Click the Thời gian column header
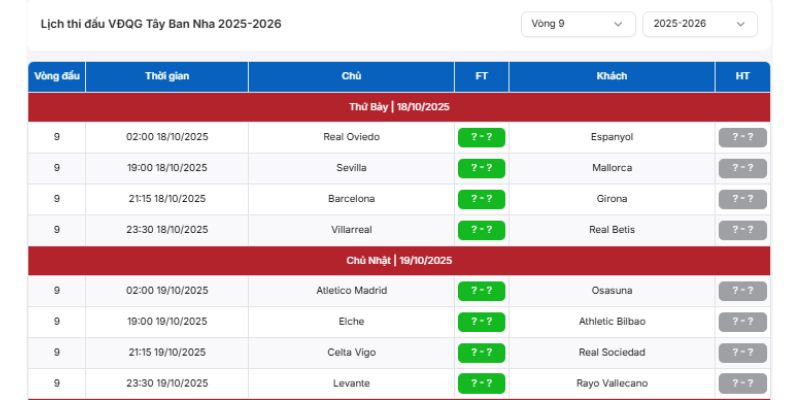The image size is (800, 400). pyautogui.click(x=167, y=76)
